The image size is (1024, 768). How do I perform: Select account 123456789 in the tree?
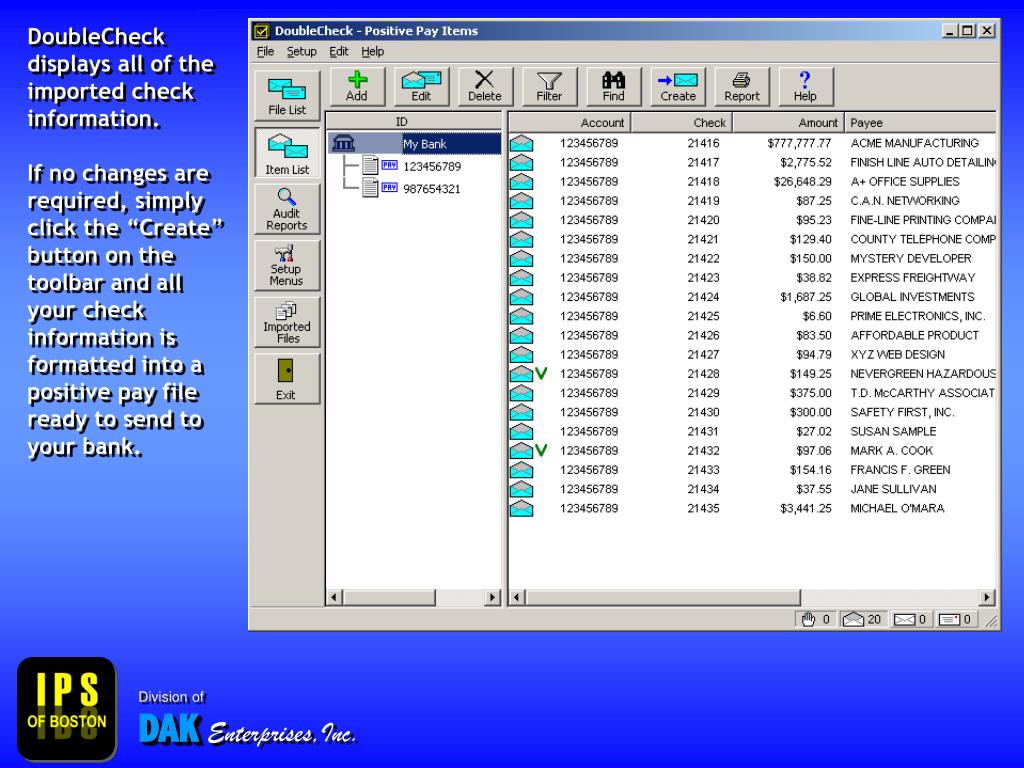432,167
